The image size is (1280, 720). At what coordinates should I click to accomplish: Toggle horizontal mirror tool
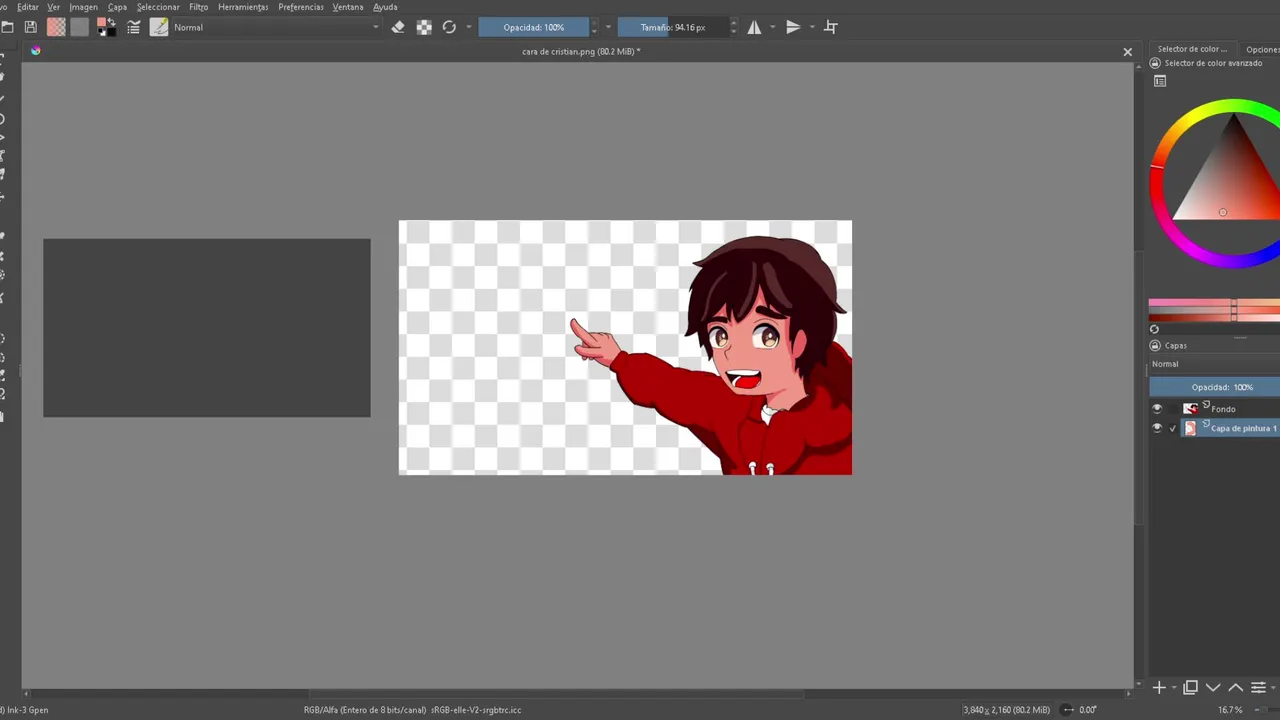(754, 27)
